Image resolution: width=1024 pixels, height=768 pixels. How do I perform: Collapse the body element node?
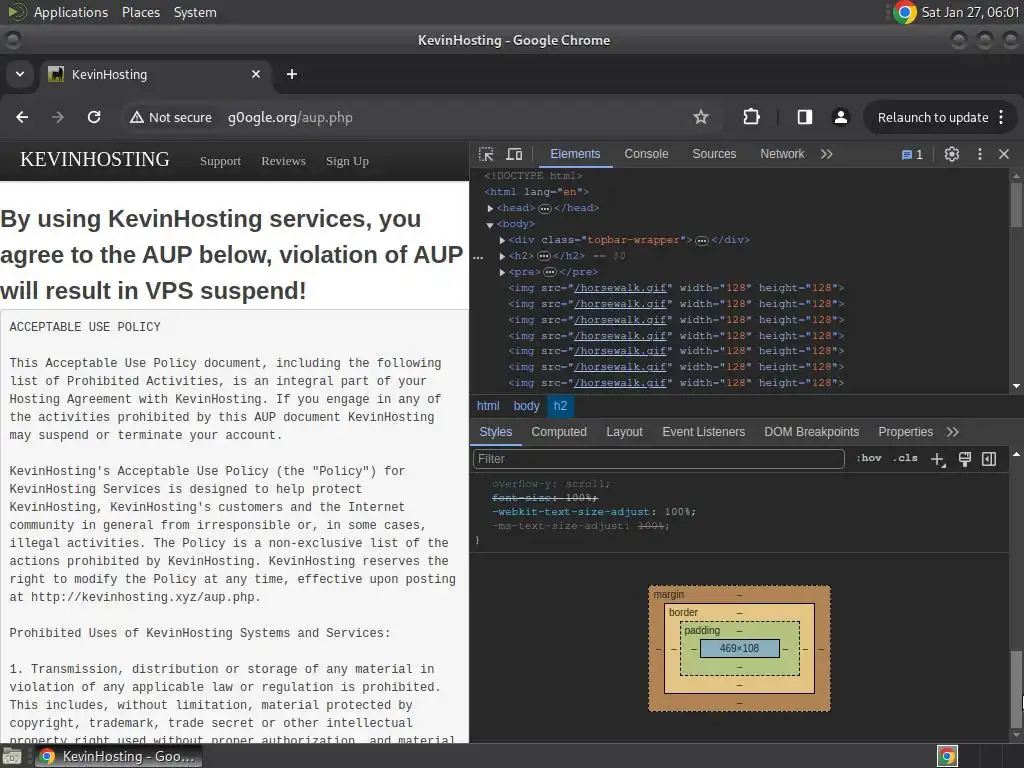tap(490, 225)
